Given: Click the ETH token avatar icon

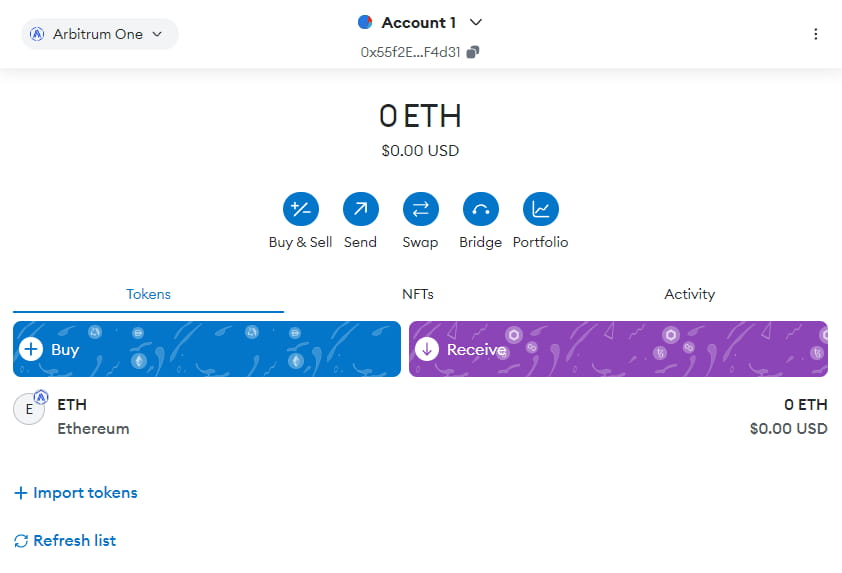Looking at the screenshot, I should [x=29, y=409].
